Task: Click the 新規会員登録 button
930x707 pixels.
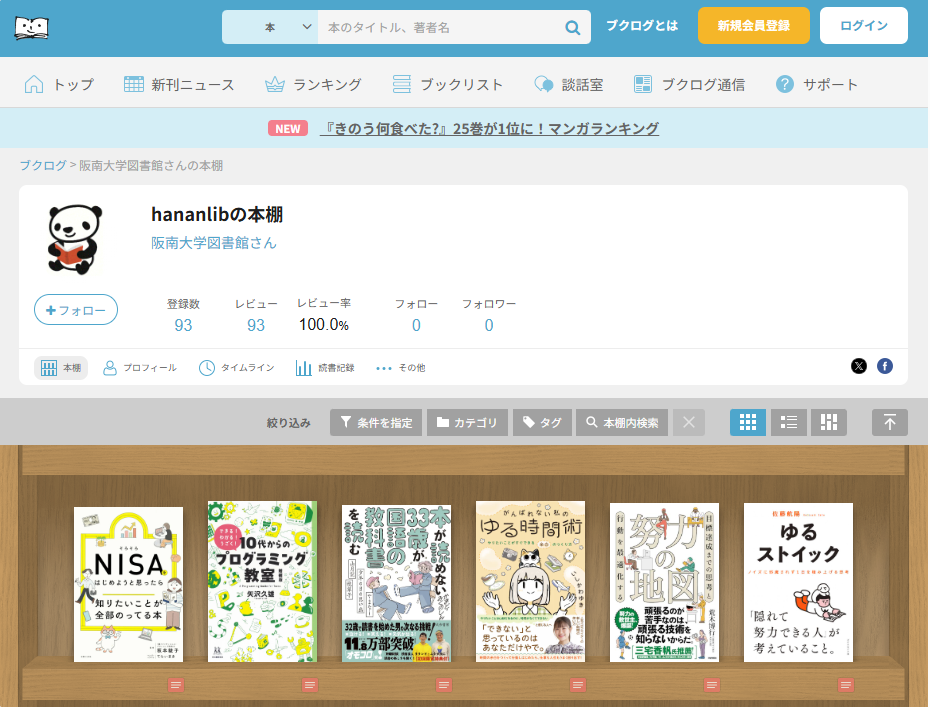Action: point(753,26)
